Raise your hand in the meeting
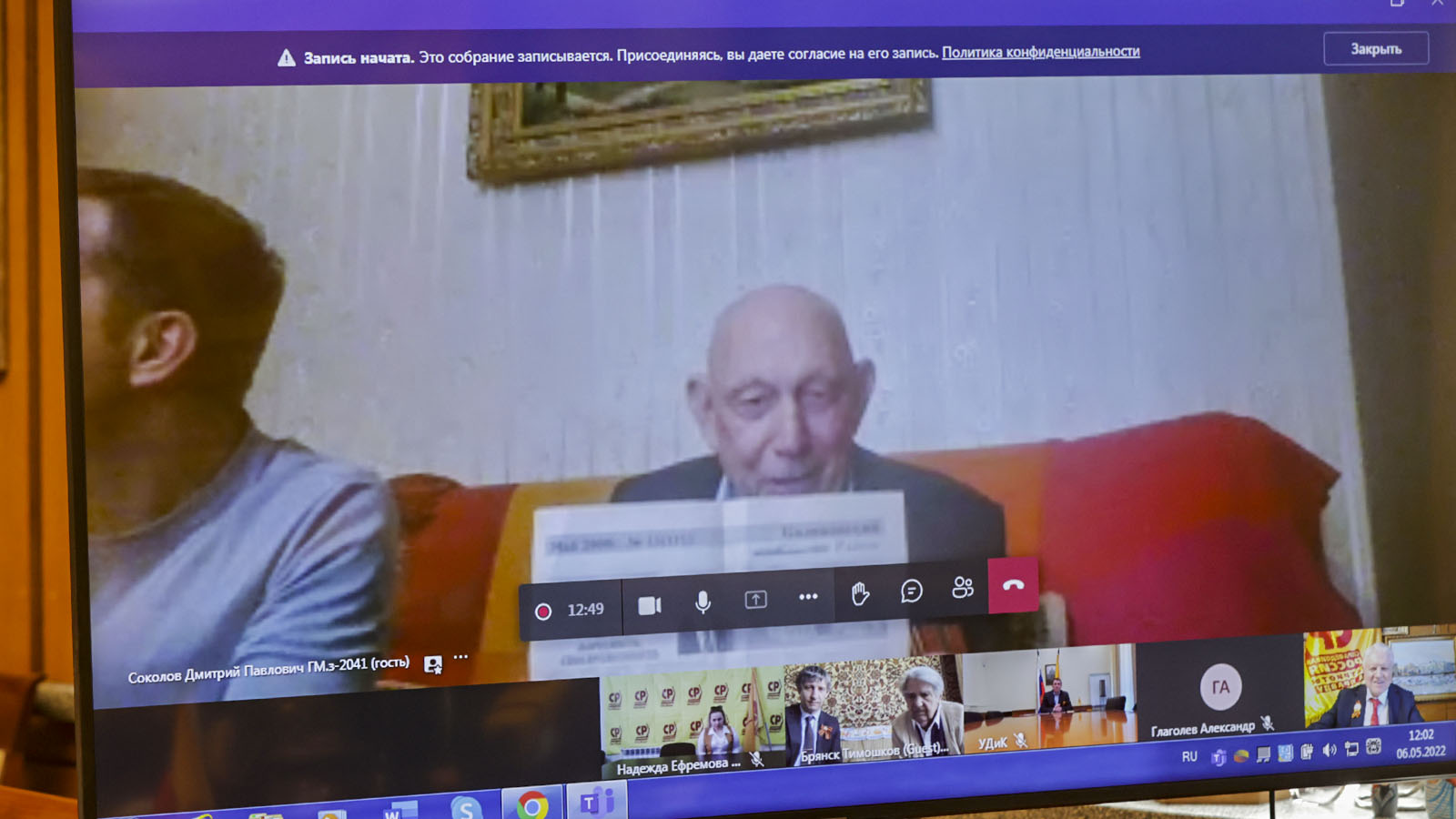 pos(860,594)
